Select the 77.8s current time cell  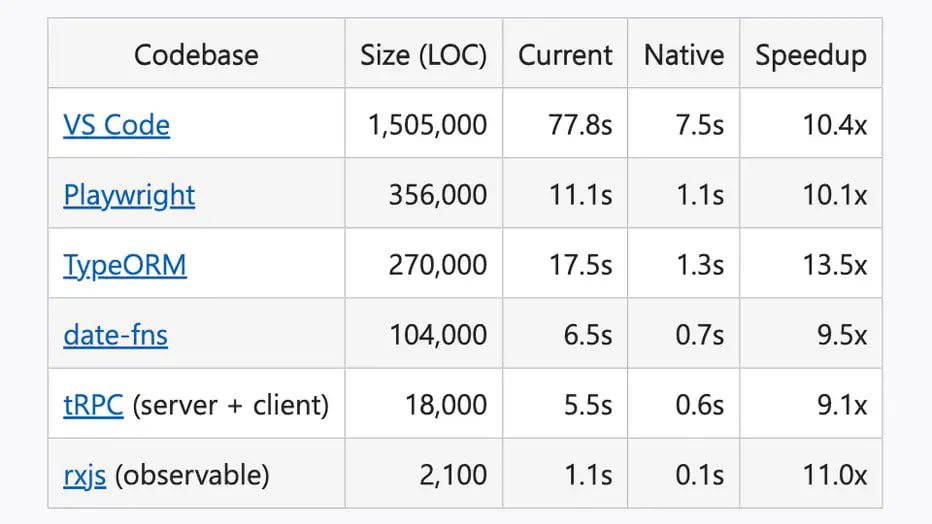point(565,124)
